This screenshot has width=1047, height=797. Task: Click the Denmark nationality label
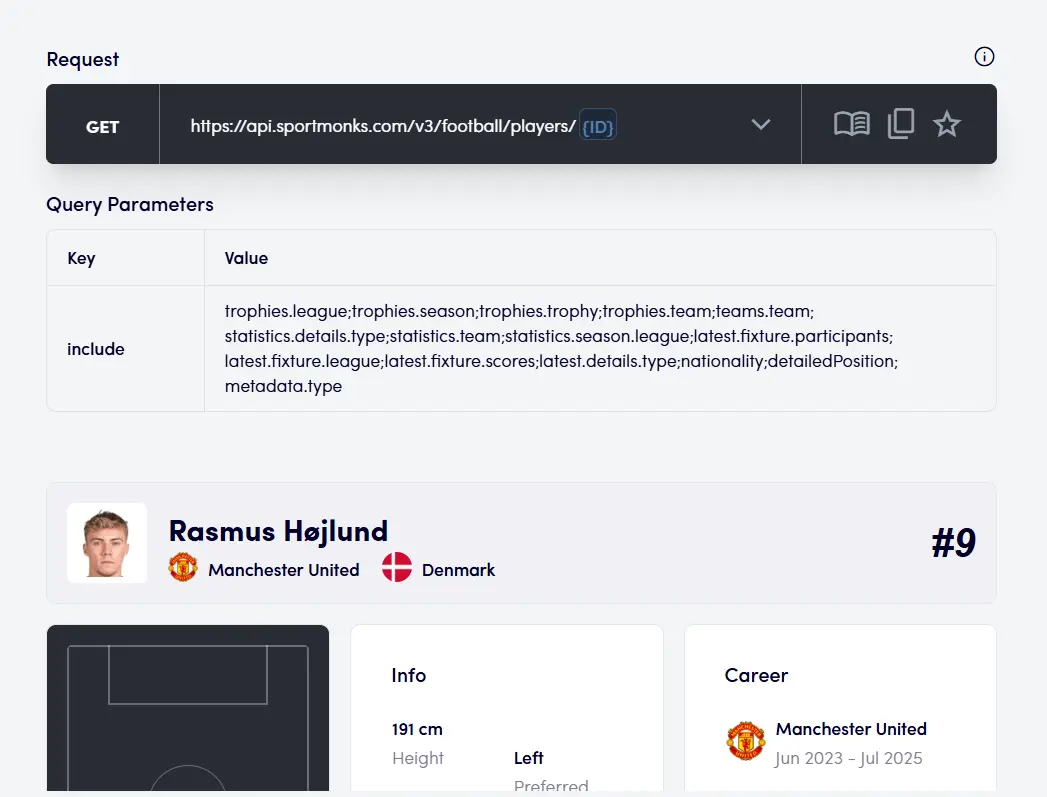(459, 570)
